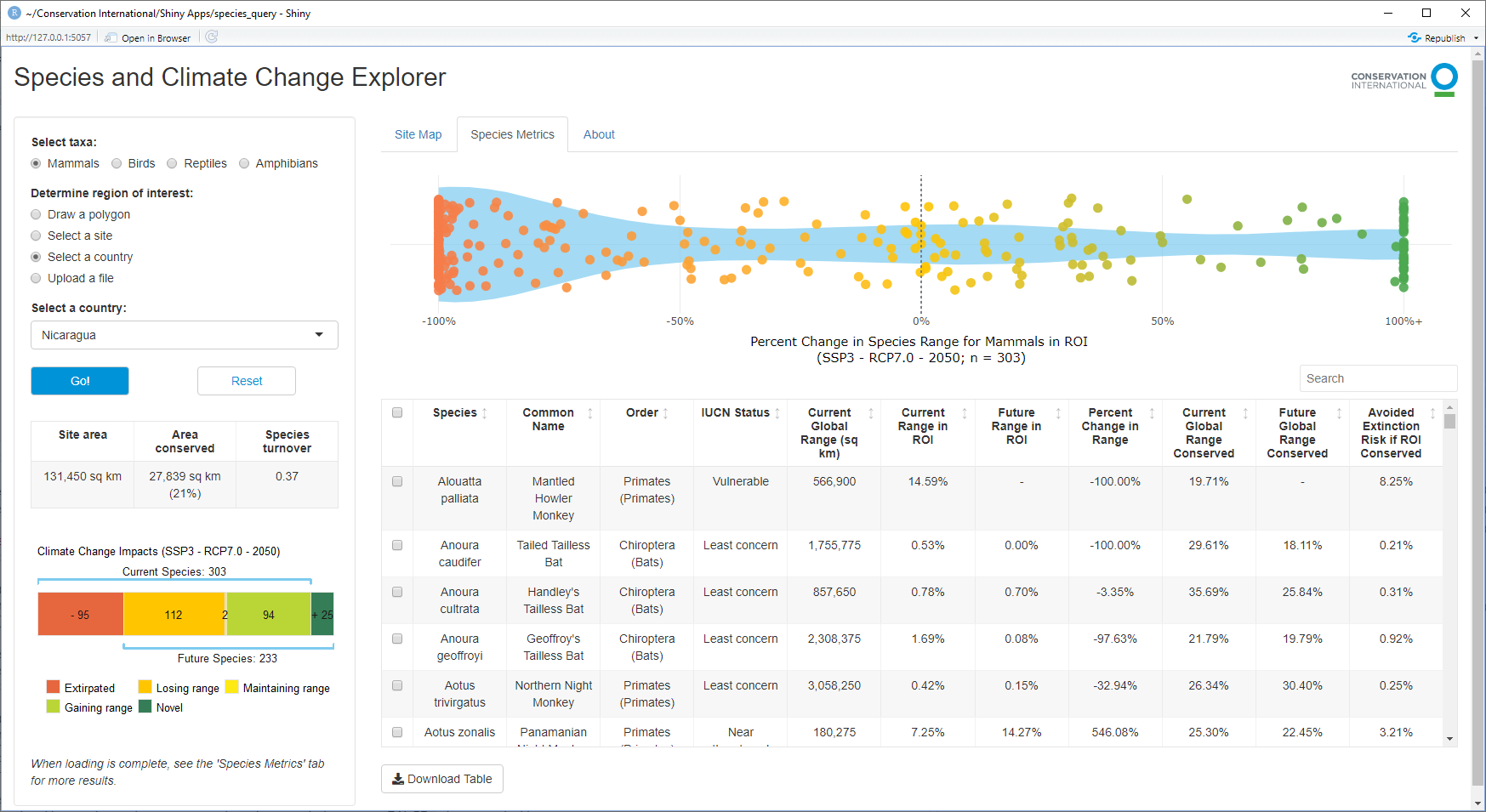Screen dimensions: 1486x812
Task: Open the About tab
Action: (599, 134)
